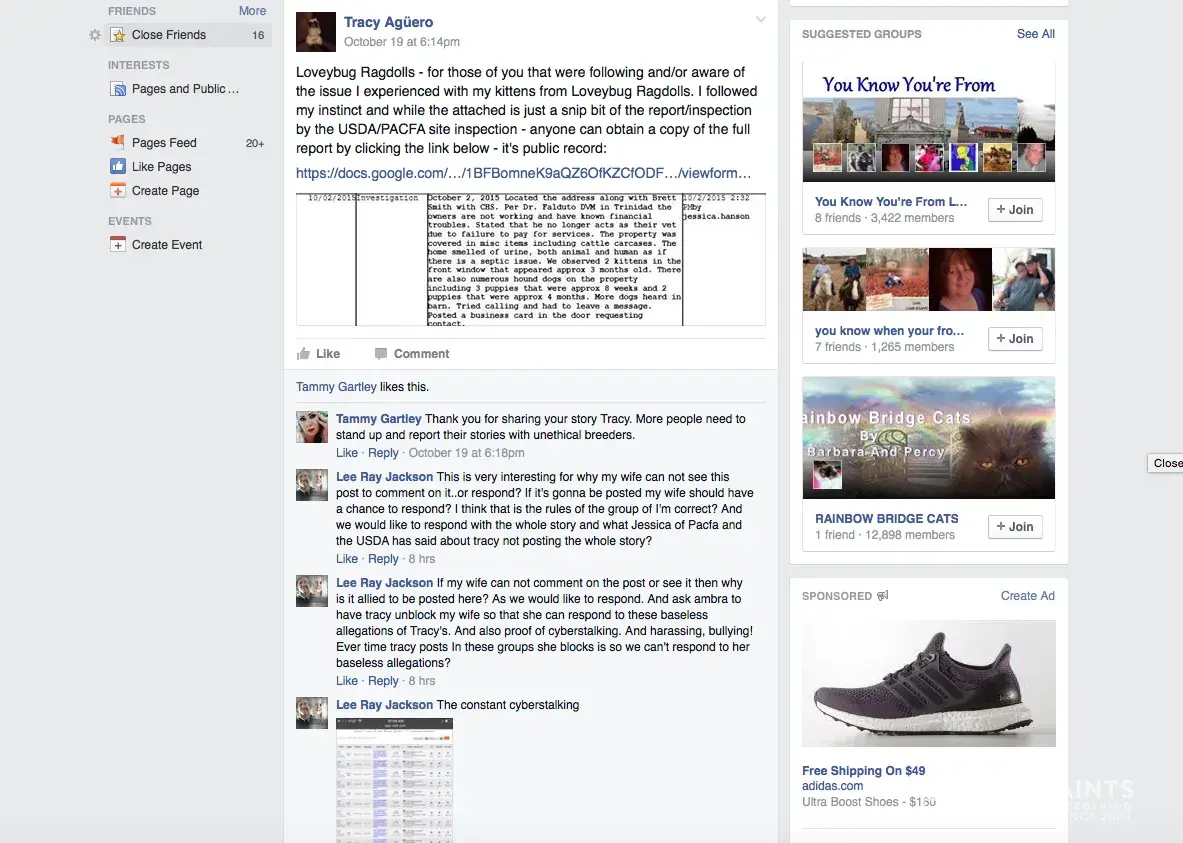Click the Sponsored megaphone icon
This screenshot has width=1183, height=843.
tap(883, 595)
